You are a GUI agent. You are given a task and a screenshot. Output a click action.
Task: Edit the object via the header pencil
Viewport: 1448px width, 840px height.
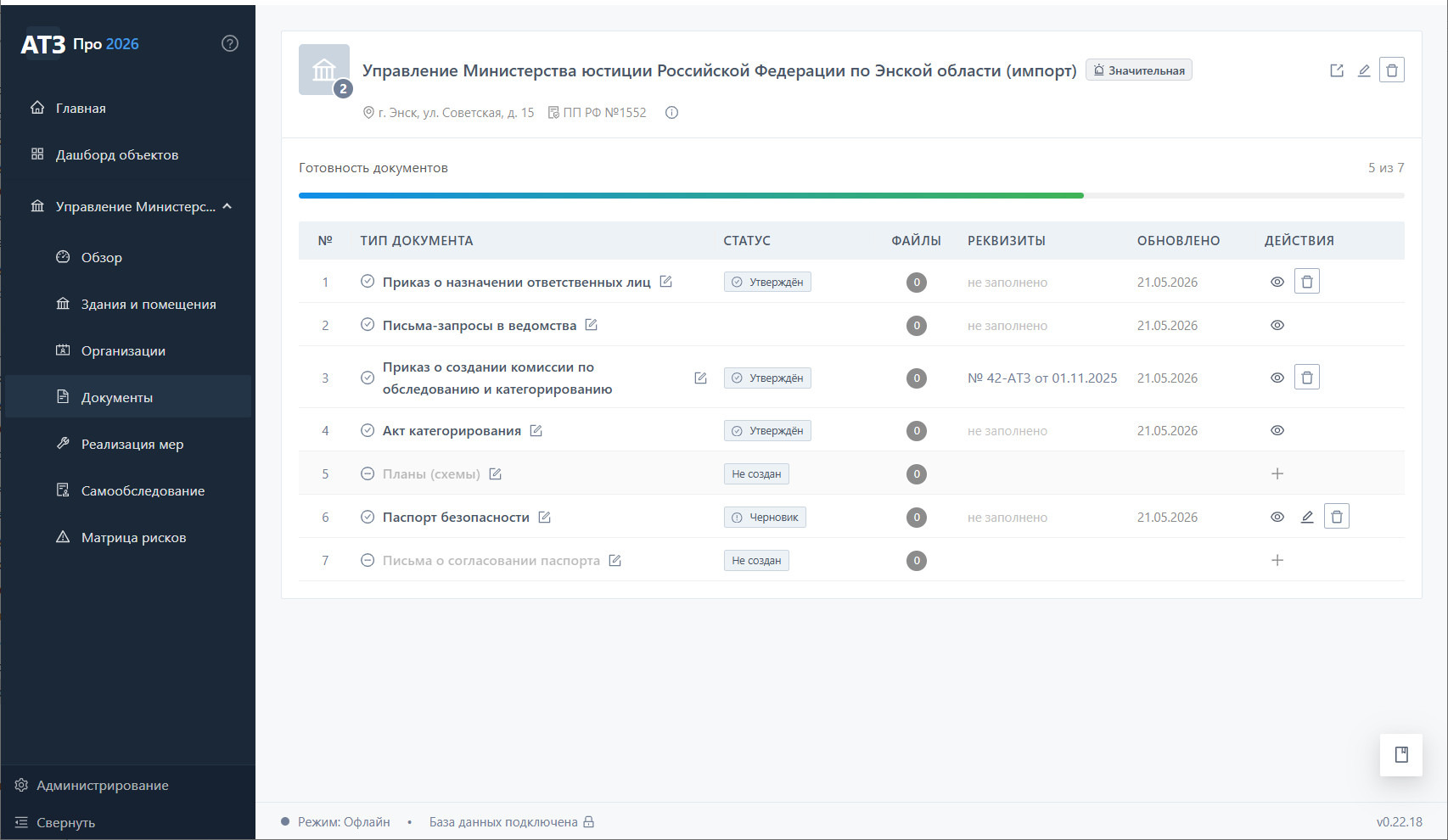pyautogui.click(x=1364, y=70)
